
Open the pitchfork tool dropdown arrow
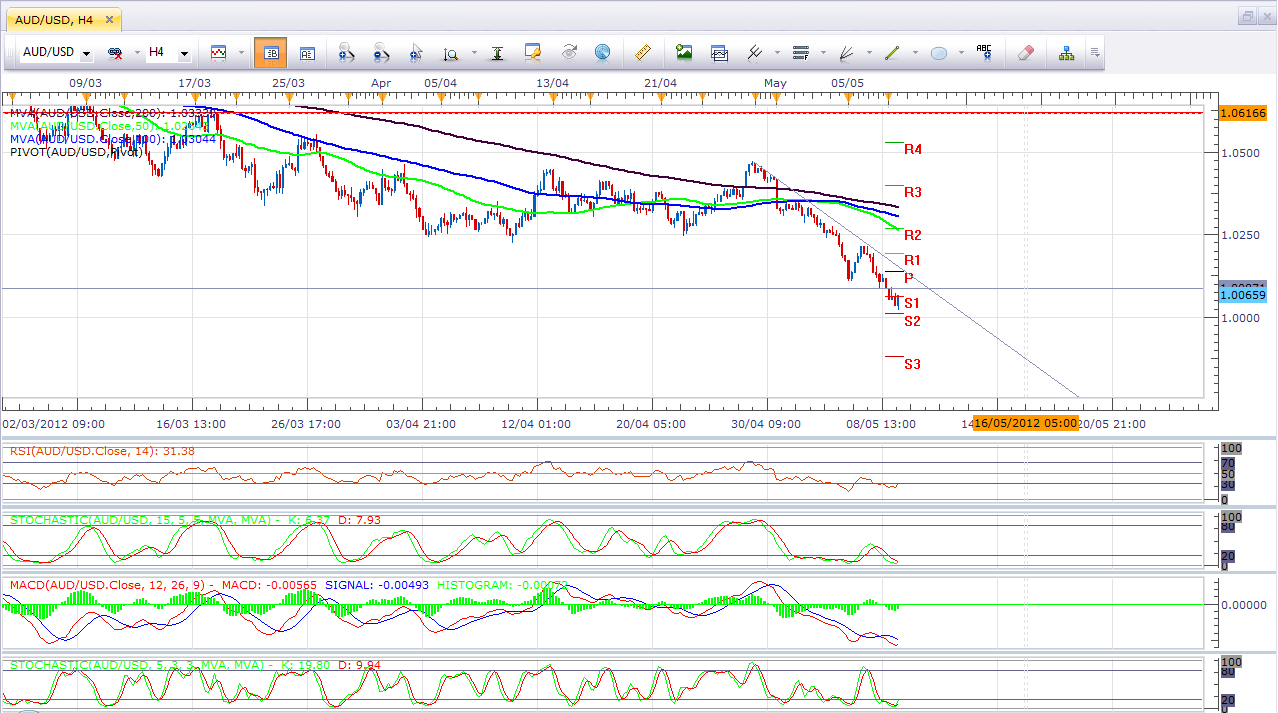(777, 53)
